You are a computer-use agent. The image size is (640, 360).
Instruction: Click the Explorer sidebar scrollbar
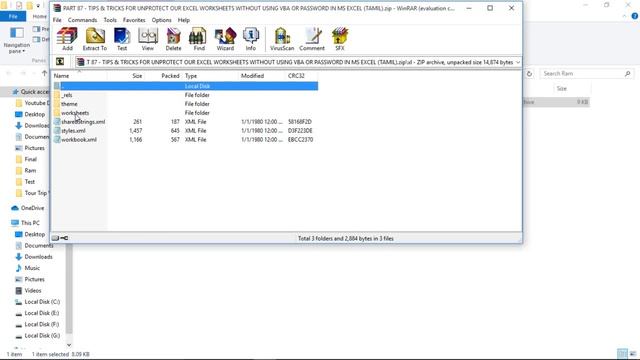[69, 290]
